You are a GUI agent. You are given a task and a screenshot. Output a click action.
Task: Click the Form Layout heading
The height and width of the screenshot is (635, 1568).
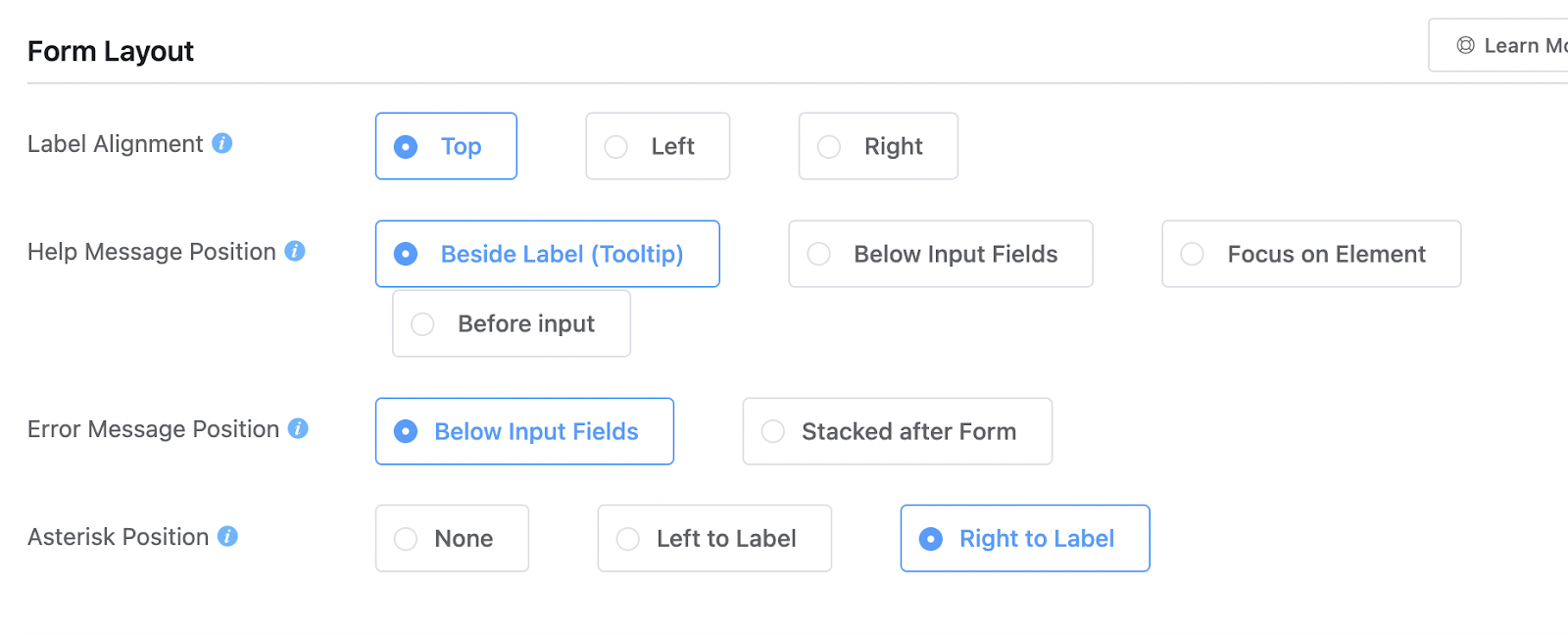tap(111, 51)
